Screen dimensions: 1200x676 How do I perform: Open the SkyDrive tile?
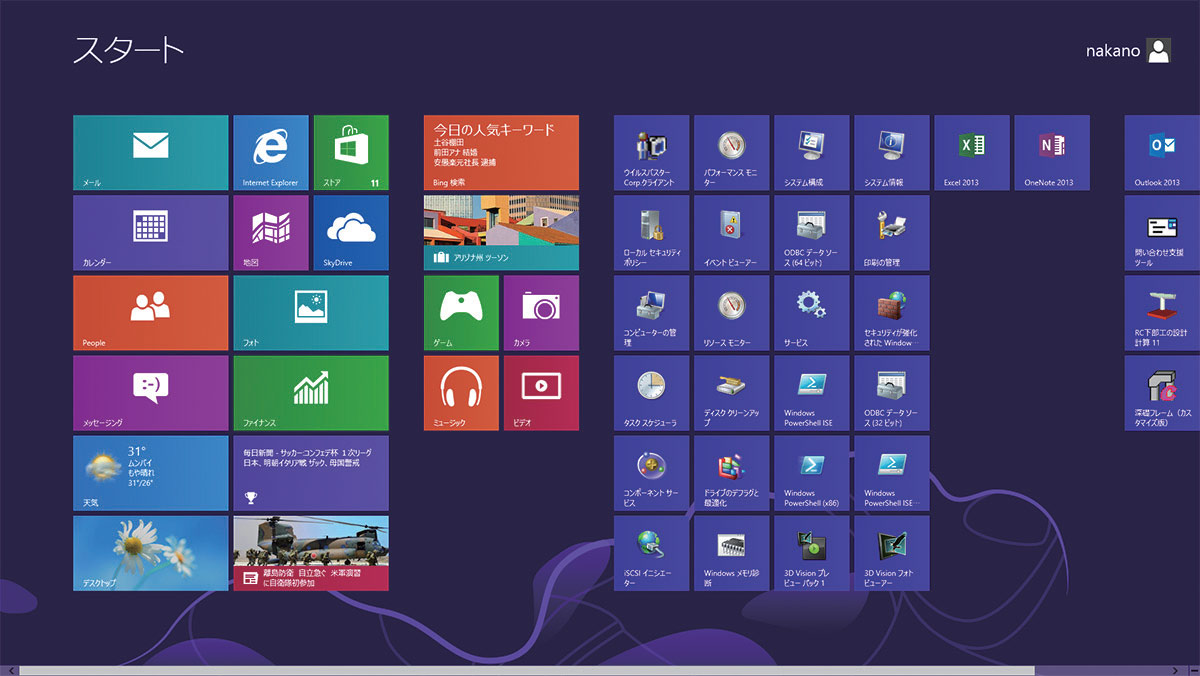(351, 232)
